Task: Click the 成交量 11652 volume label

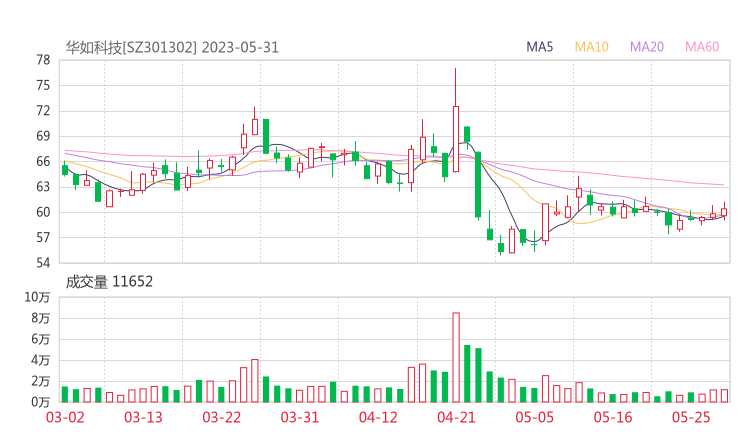Action: (x=109, y=282)
